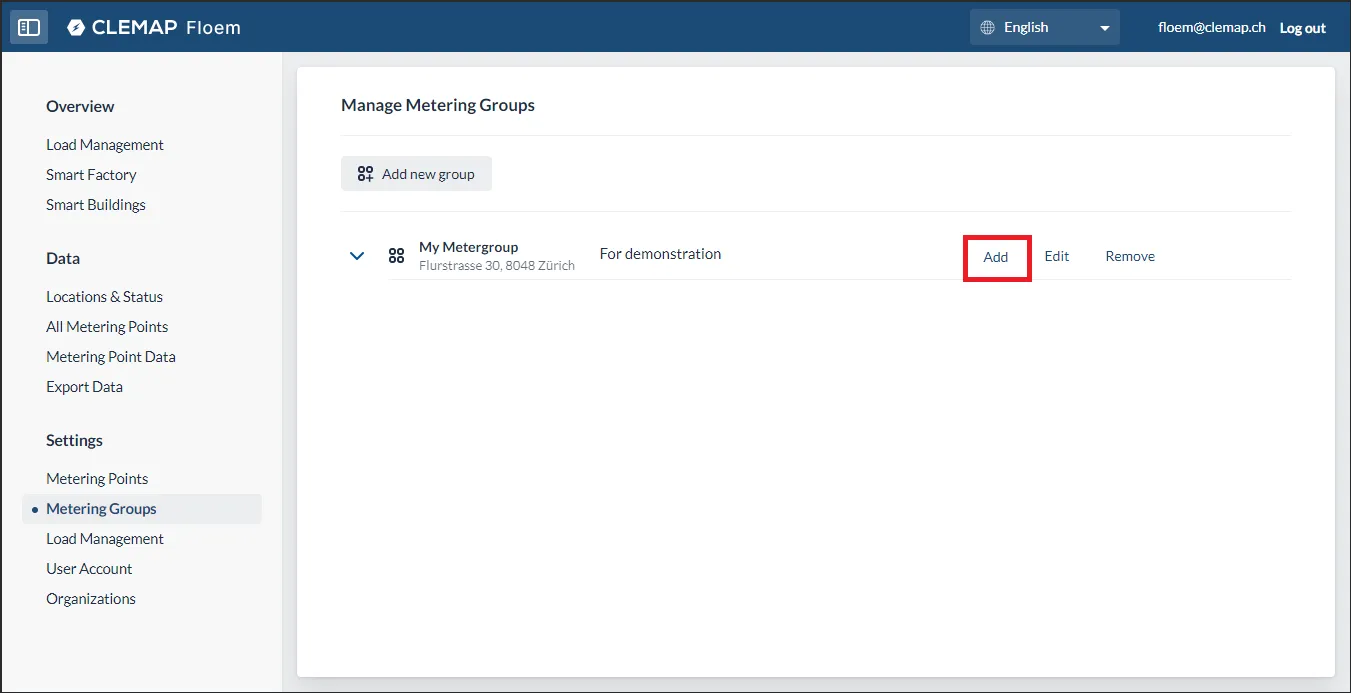Click the Manage Metering Groups heading
The height and width of the screenshot is (693, 1351).
(438, 105)
